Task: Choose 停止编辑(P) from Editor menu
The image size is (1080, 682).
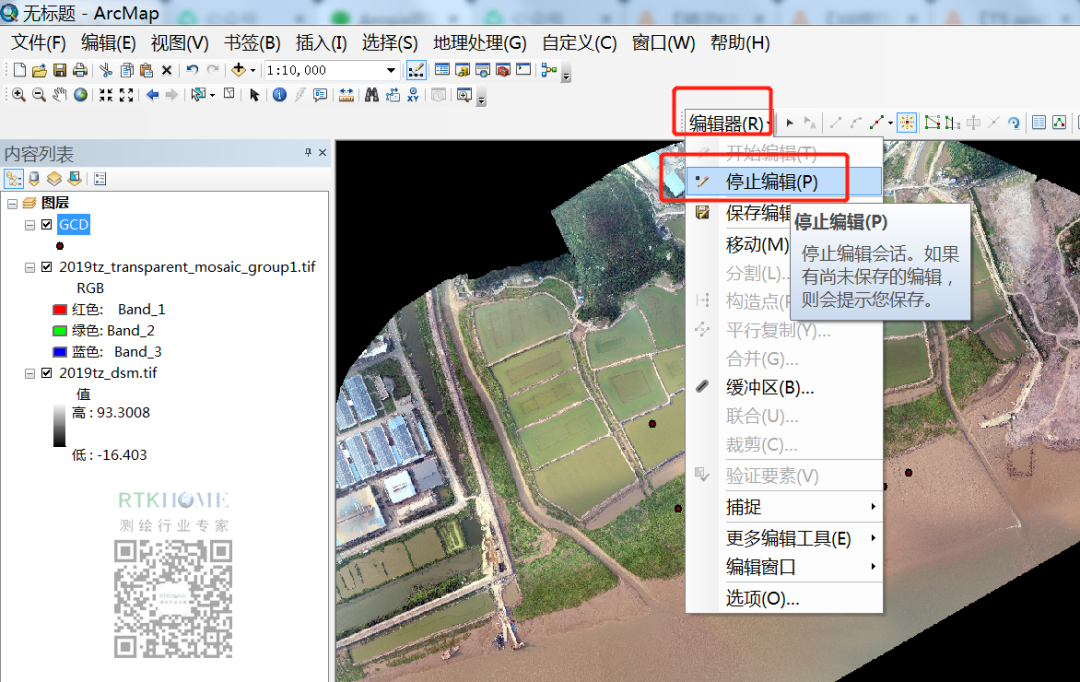Action: tap(771, 182)
